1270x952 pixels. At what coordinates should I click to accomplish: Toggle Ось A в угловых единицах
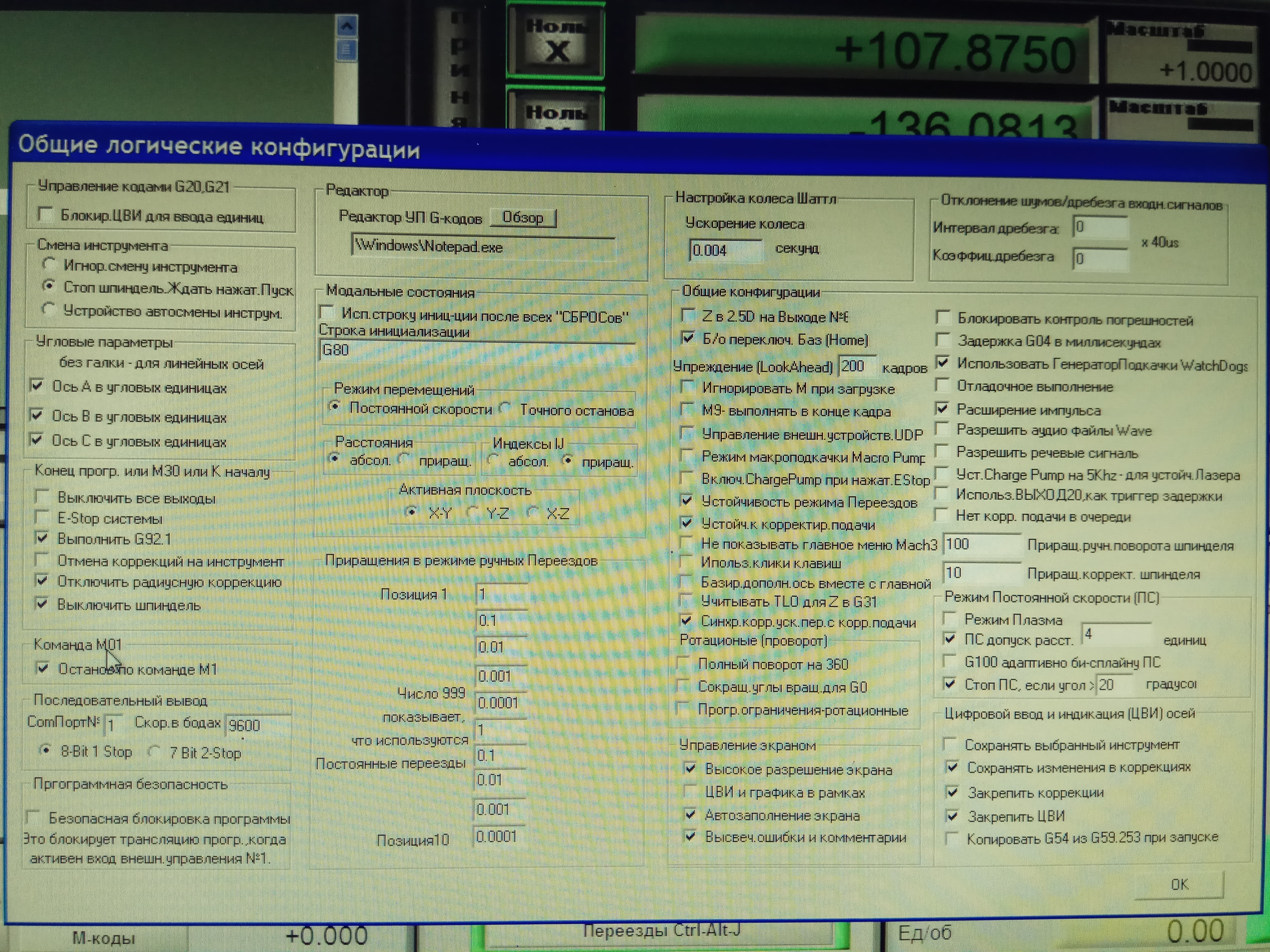coord(37,386)
